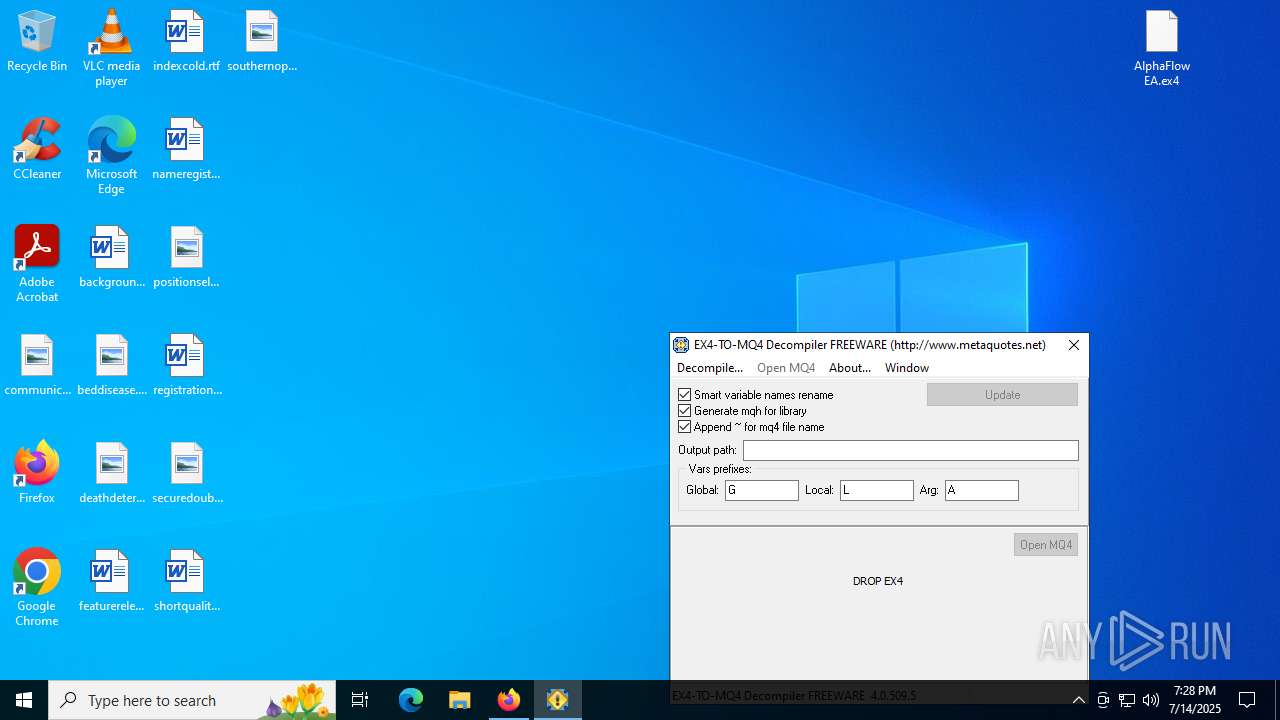
Task: Select the VLC media player shortcut
Action: (111, 48)
